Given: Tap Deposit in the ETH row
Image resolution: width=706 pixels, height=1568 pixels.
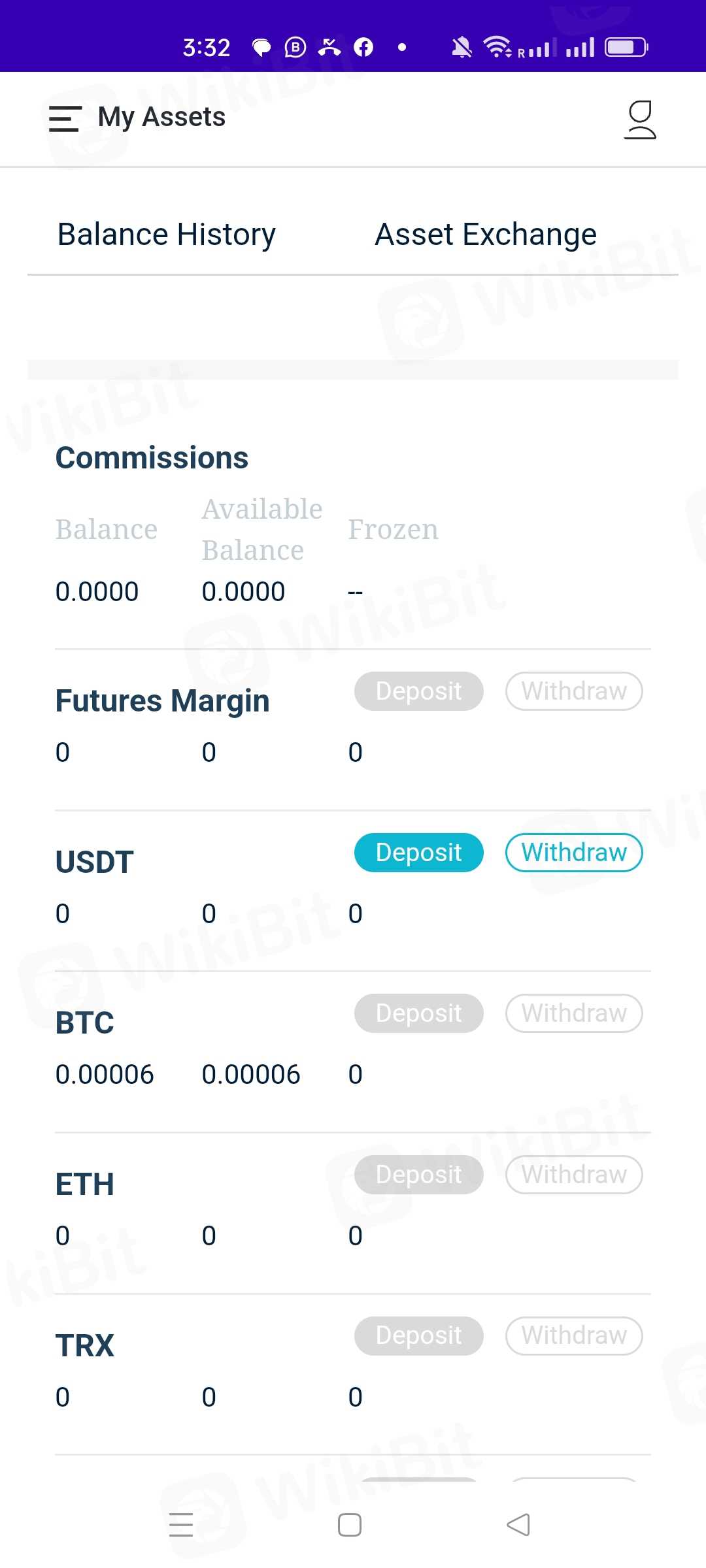Looking at the screenshot, I should click(419, 1175).
